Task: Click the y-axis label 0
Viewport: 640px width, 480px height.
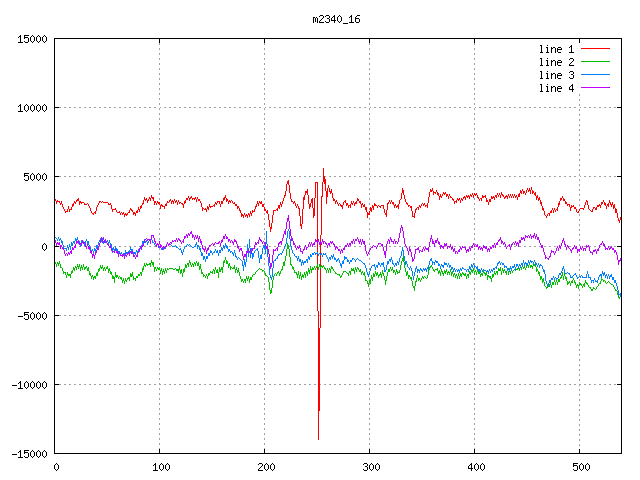Action: 44,247
